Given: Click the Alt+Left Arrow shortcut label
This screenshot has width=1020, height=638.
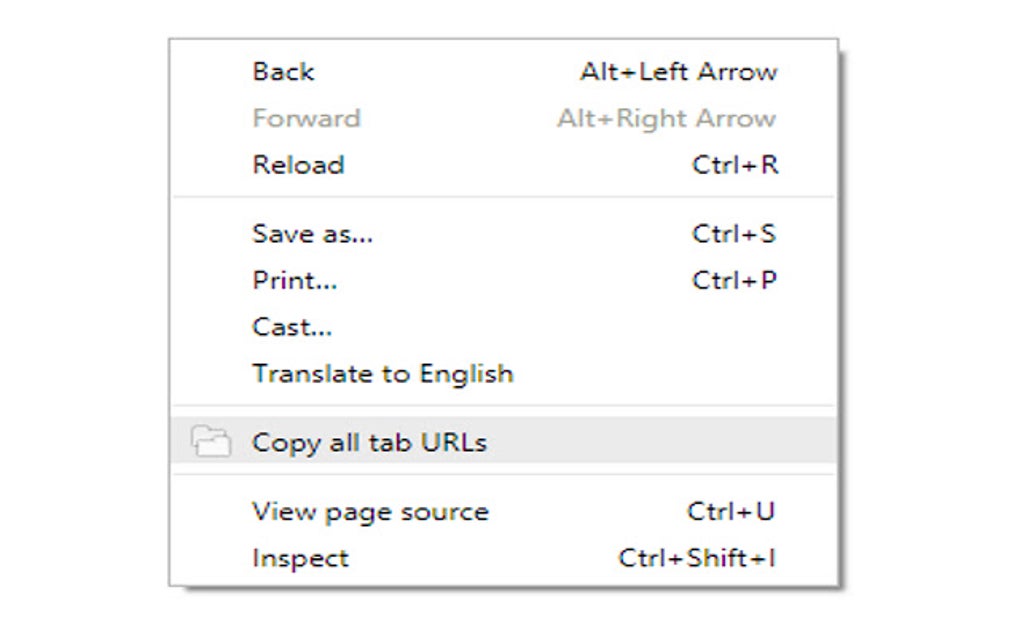Looking at the screenshot, I should tap(678, 72).
